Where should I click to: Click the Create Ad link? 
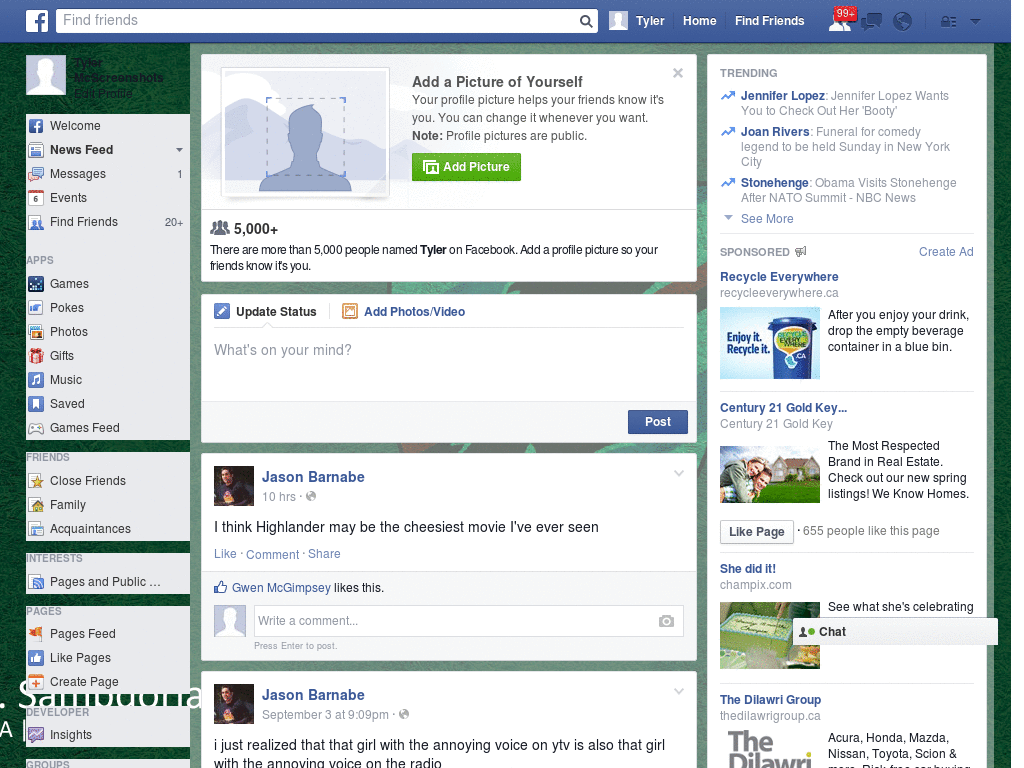tap(946, 252)
